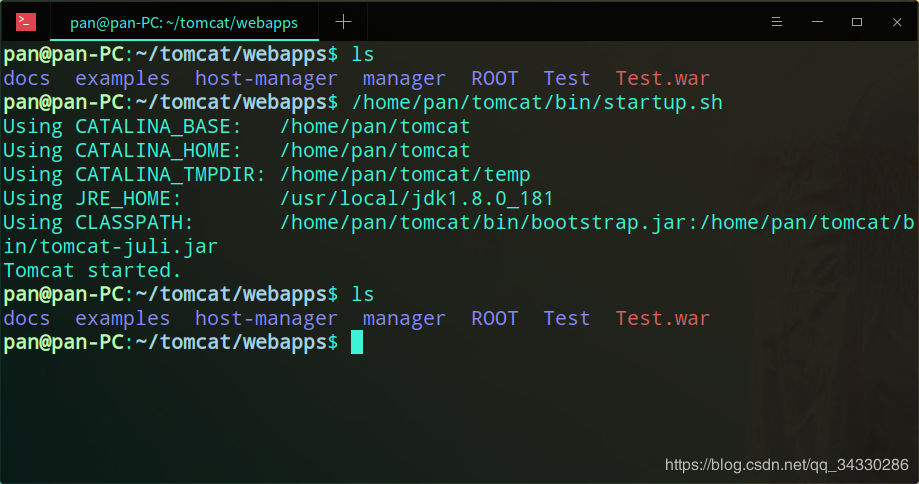
Task: Click the blog.csdn.net watermark link
Action: point(786,465)
